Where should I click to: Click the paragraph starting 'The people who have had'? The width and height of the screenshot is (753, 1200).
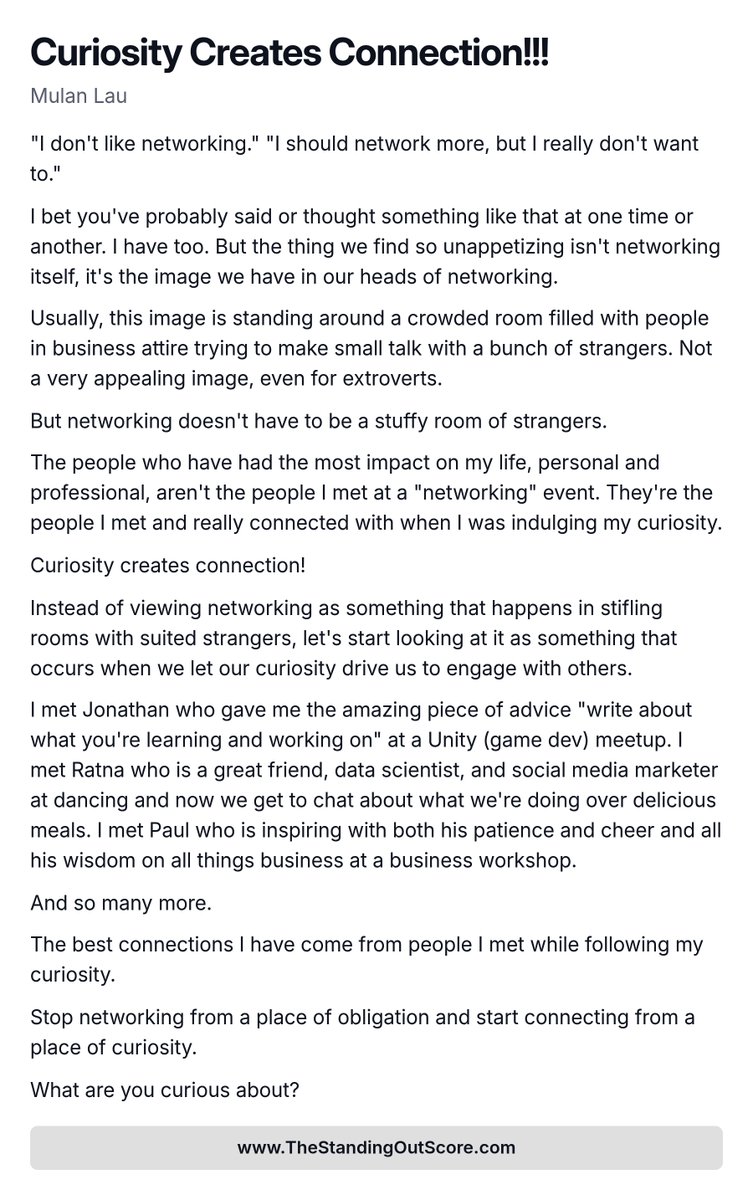(376, 493)
